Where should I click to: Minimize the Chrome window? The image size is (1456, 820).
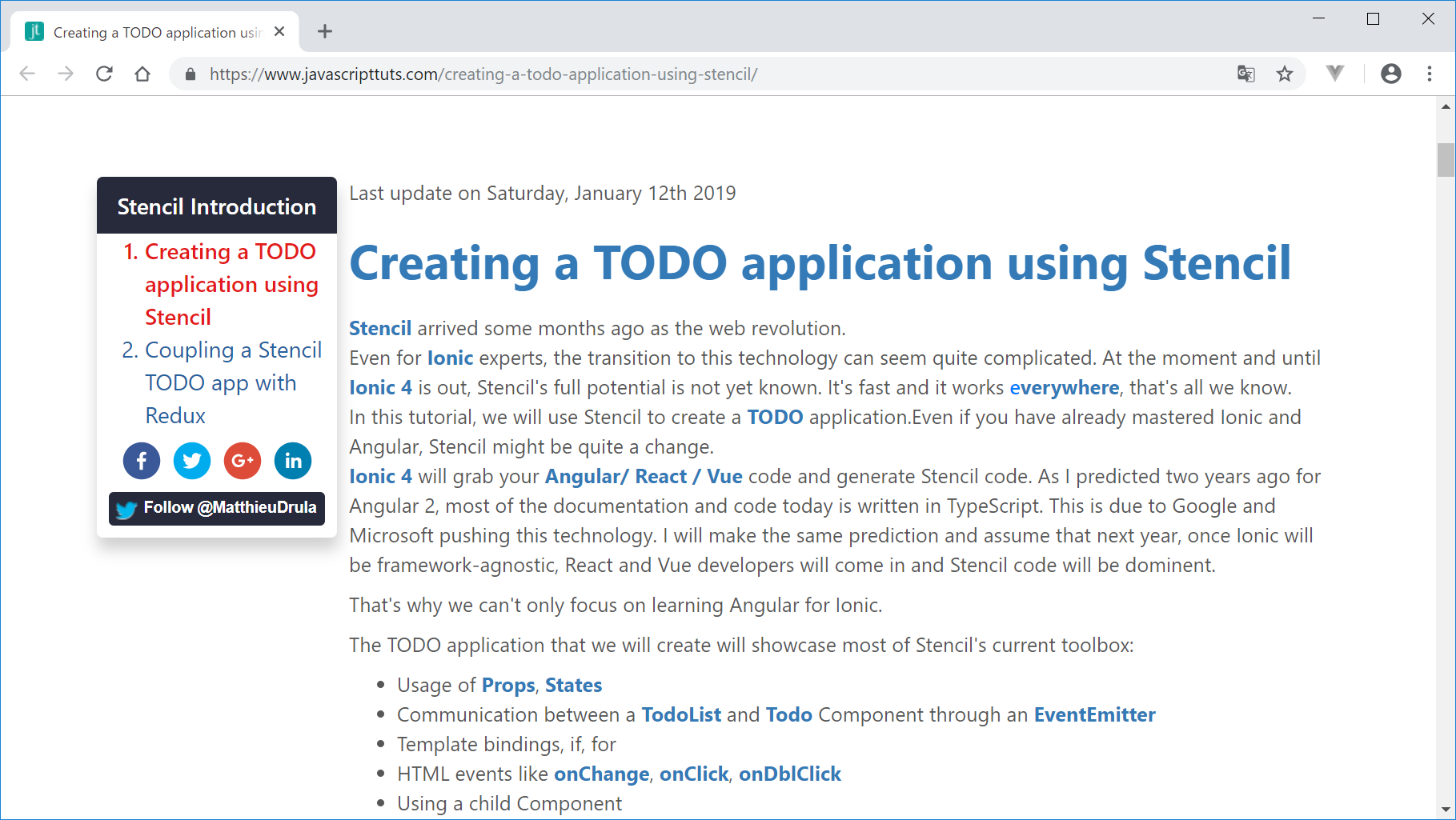[x=1319, y=18]
